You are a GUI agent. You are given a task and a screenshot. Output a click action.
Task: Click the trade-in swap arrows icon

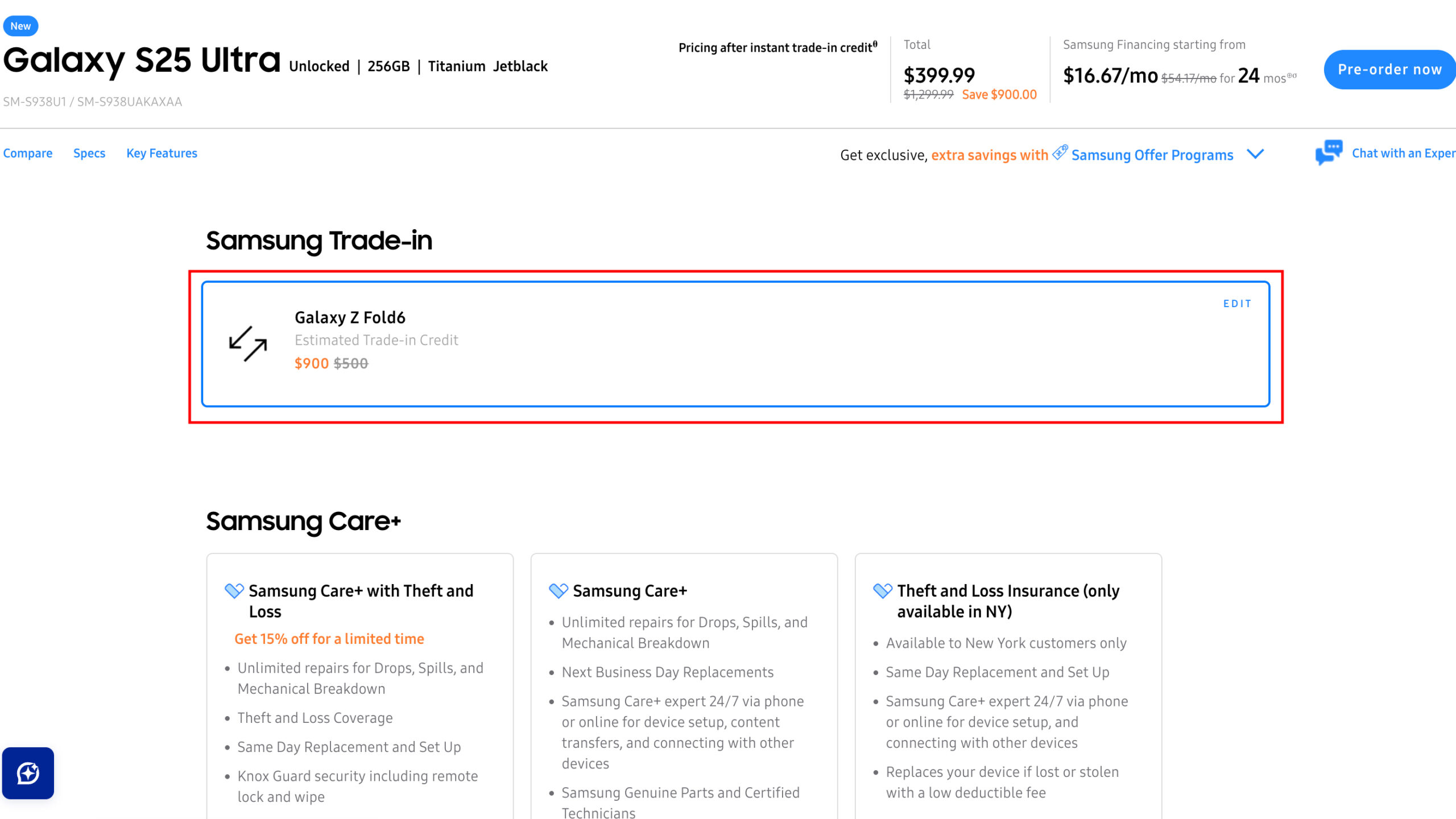coord(248,344)
